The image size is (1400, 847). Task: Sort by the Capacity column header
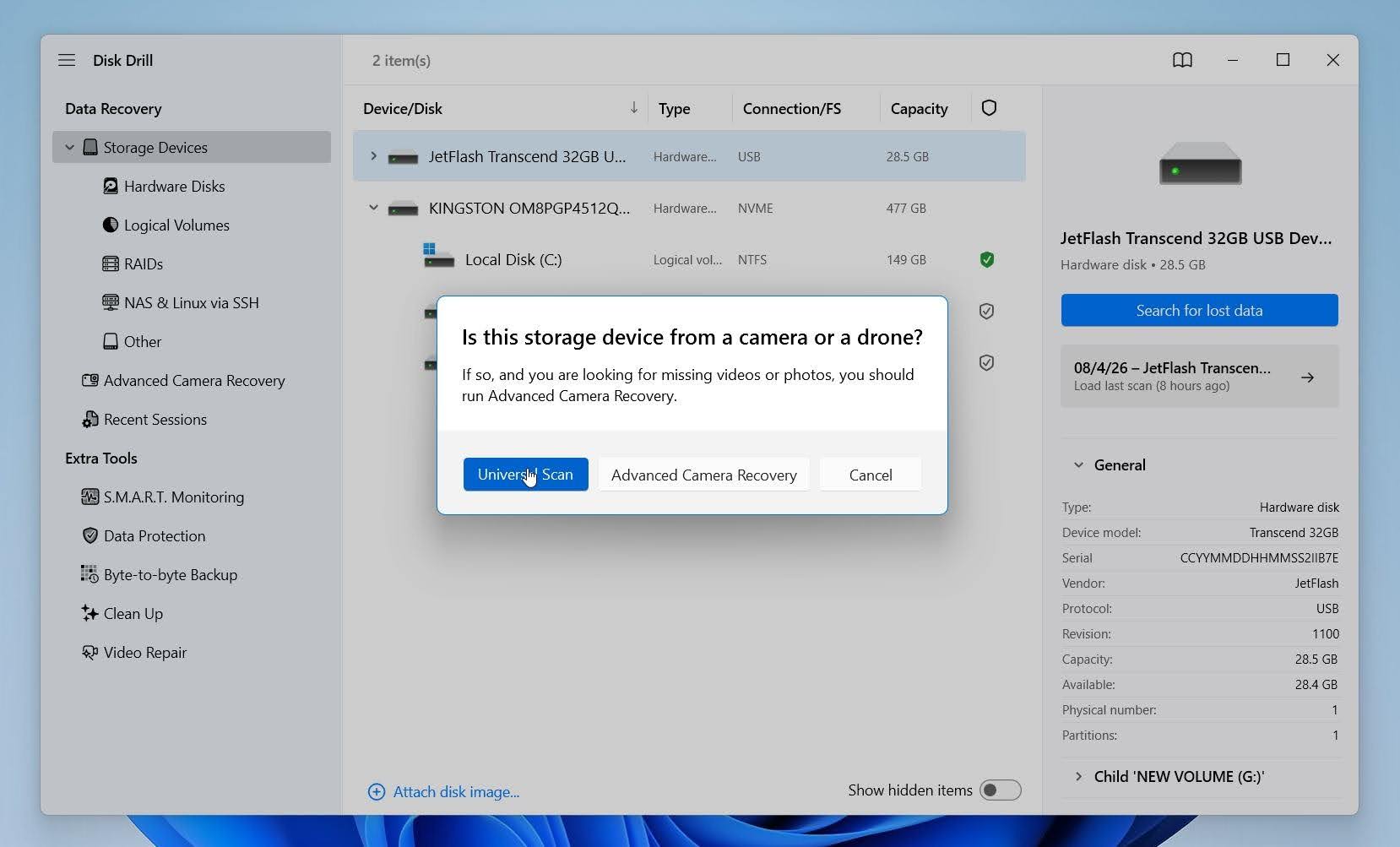[919, 108]
